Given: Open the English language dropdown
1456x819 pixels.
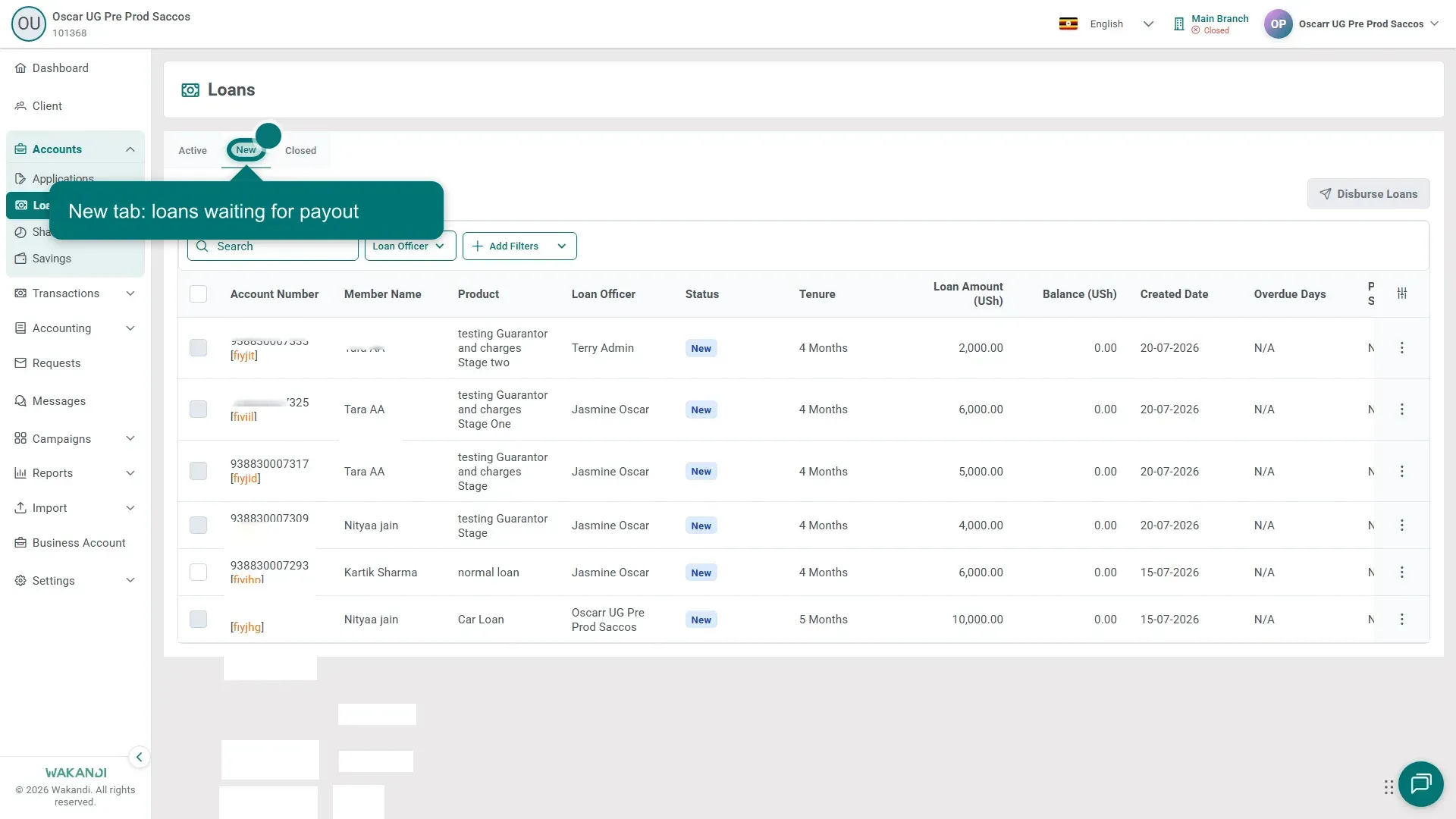Looking at the screenshot, I should coord(1121,24).
